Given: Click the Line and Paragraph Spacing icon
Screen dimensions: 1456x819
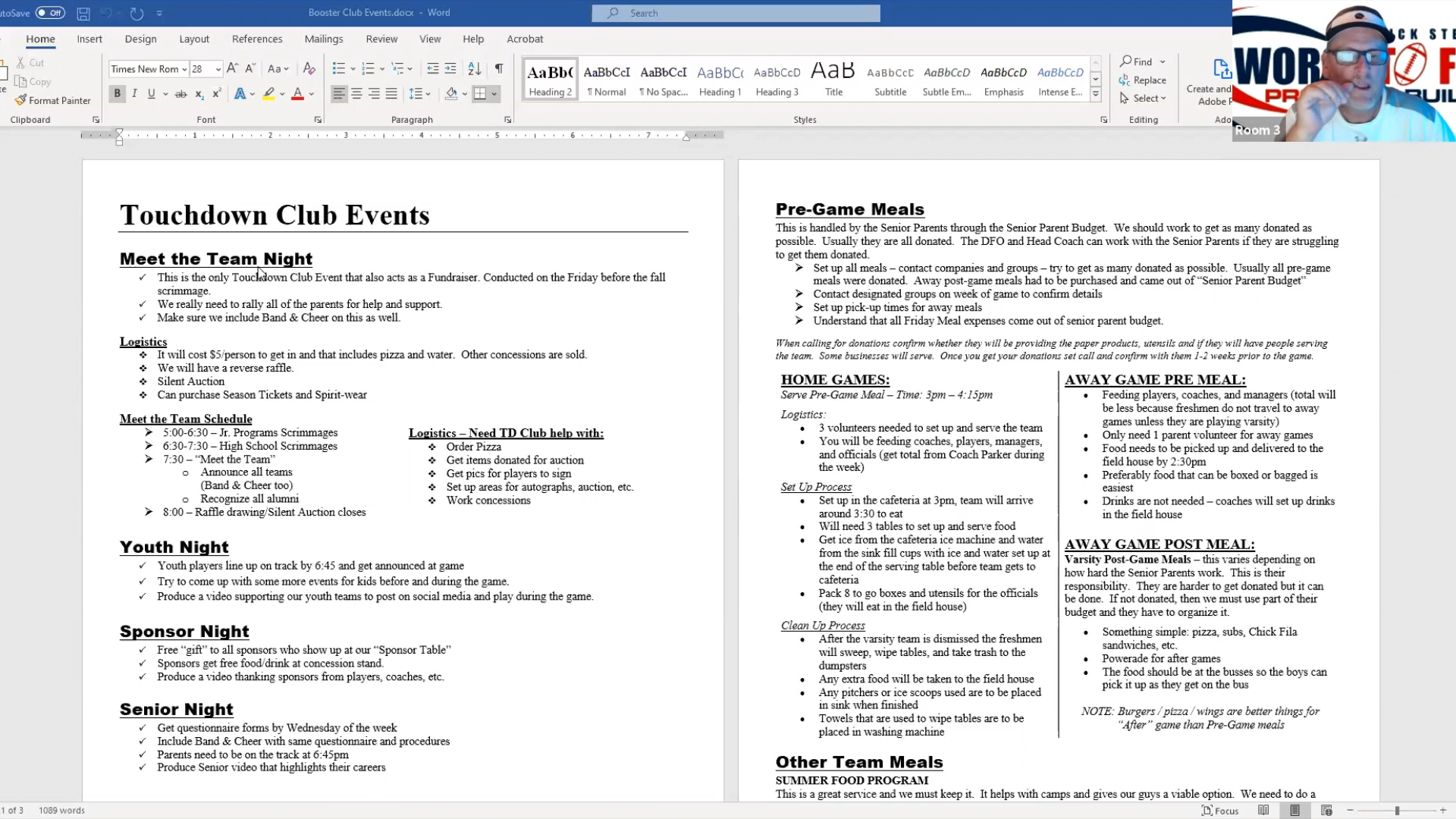Looking at the screenshot, I should 416,94.
